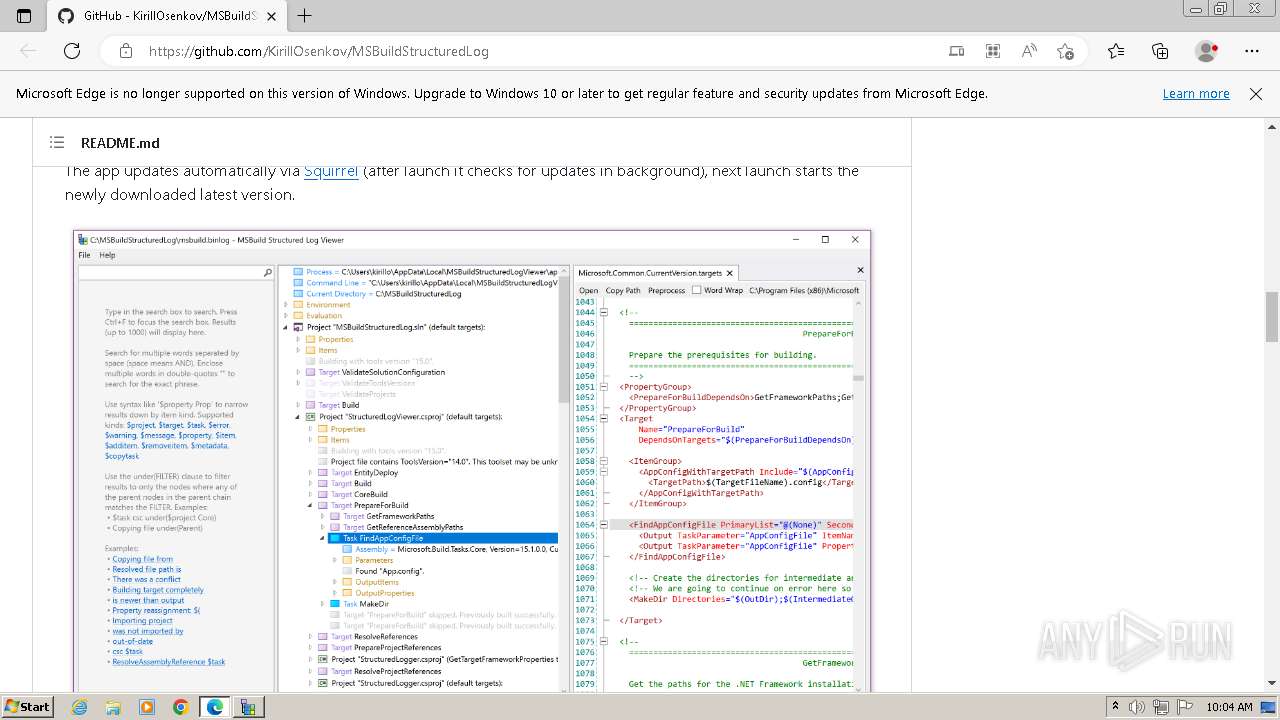Viewport: 1280px width, 720px height.
Task: Click the scrollbar down arrow
Action: click(1272, 684)
